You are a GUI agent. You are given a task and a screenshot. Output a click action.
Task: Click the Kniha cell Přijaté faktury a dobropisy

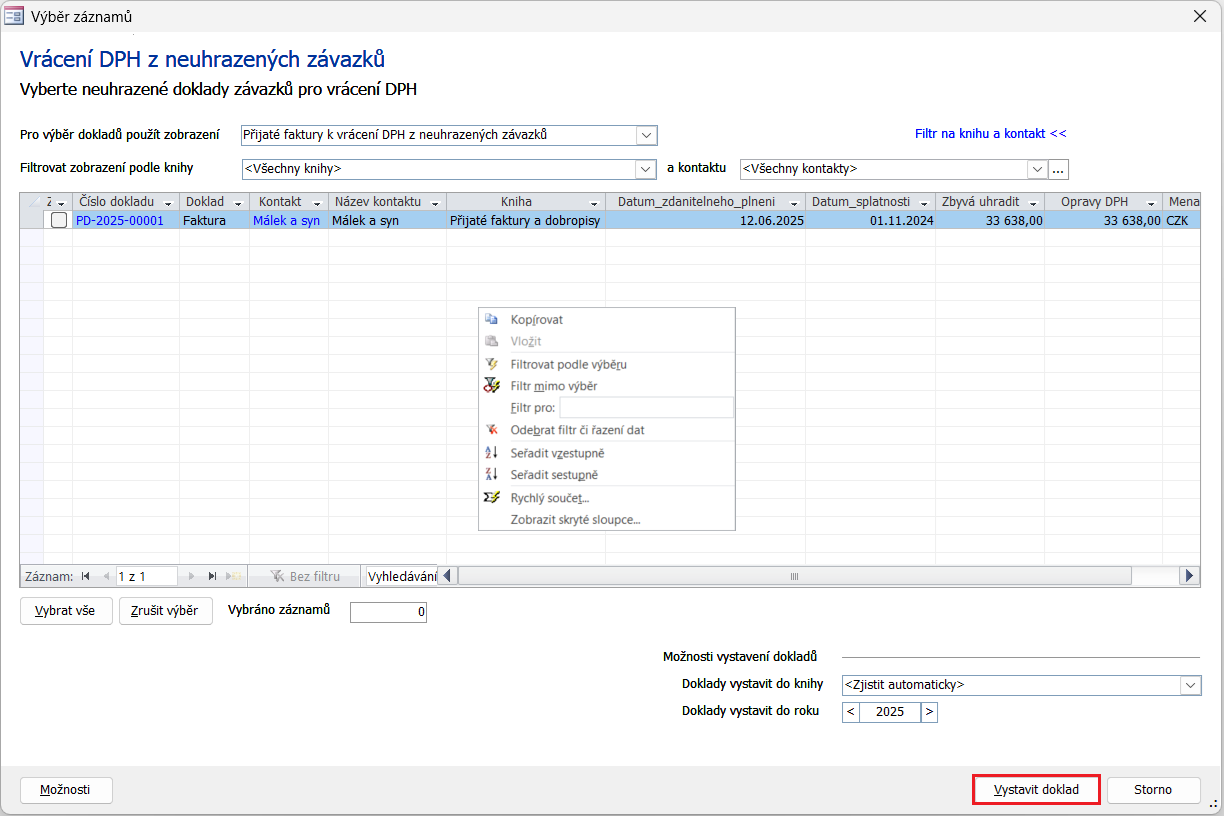(525, 220)
